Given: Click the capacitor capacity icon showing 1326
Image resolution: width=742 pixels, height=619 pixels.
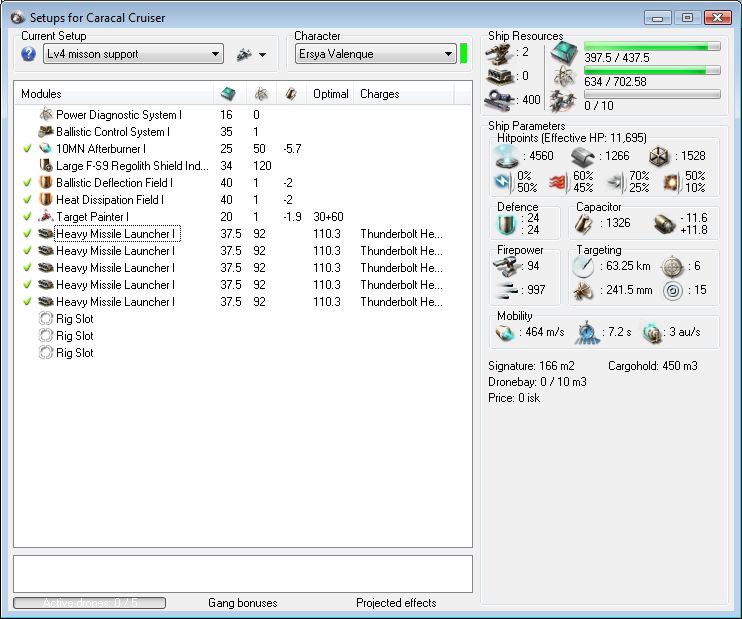Looking at the screenshot, I should coord(583,224).
